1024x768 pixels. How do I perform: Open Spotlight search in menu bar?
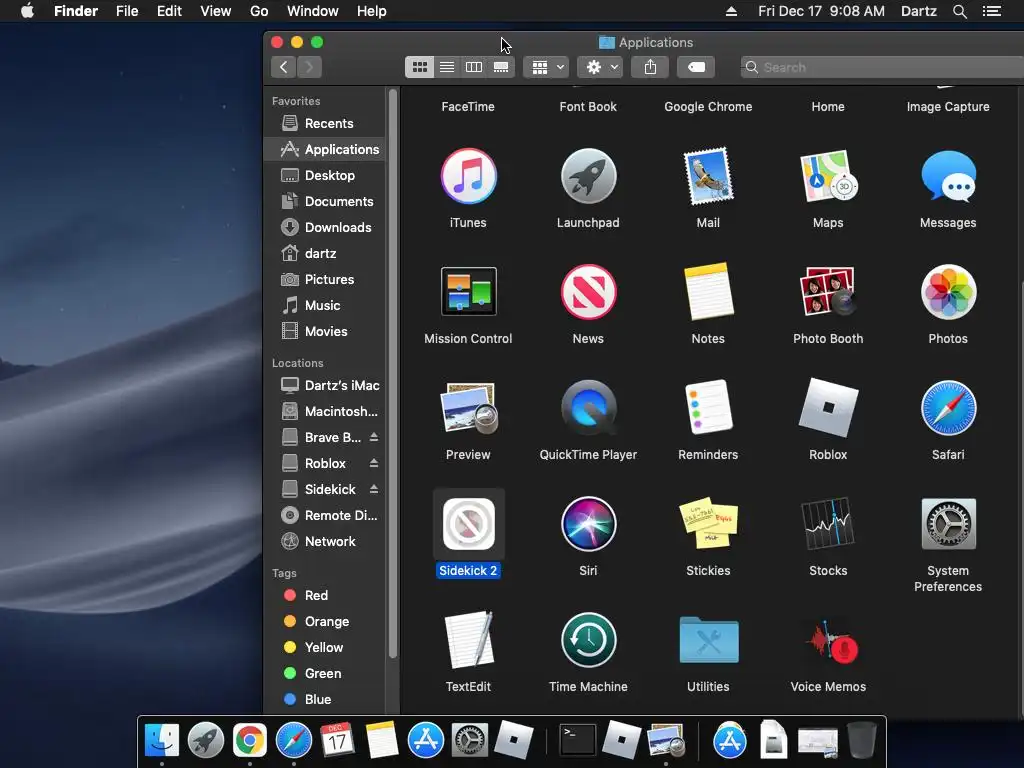[959, 11]
